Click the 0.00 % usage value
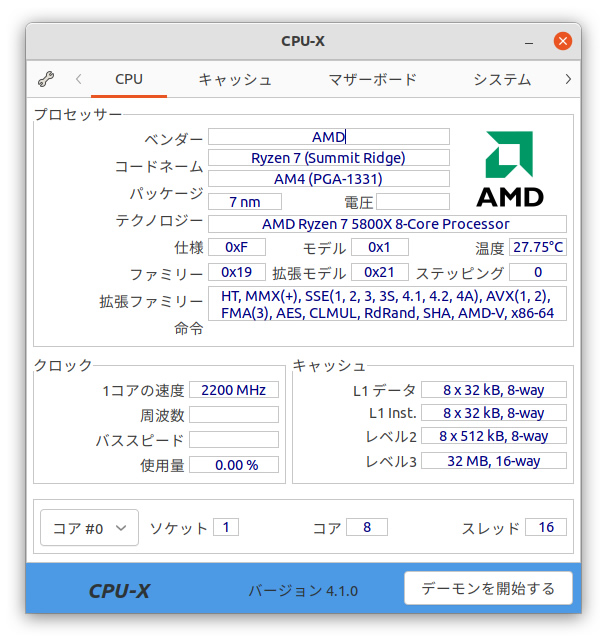Viewport: 607px width, 642px height. click(x=234, y=465)
